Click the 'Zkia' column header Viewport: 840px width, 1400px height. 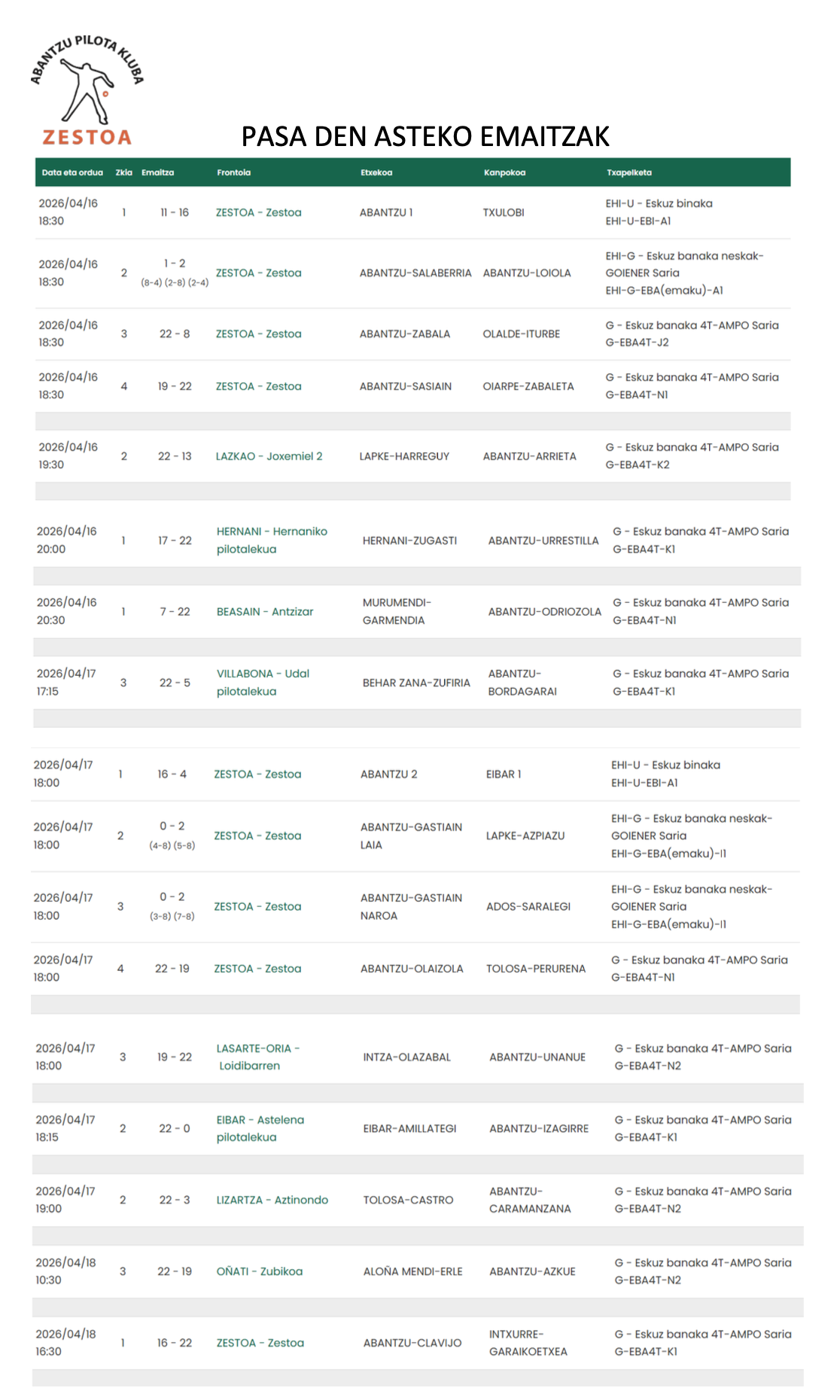(123, 172)
